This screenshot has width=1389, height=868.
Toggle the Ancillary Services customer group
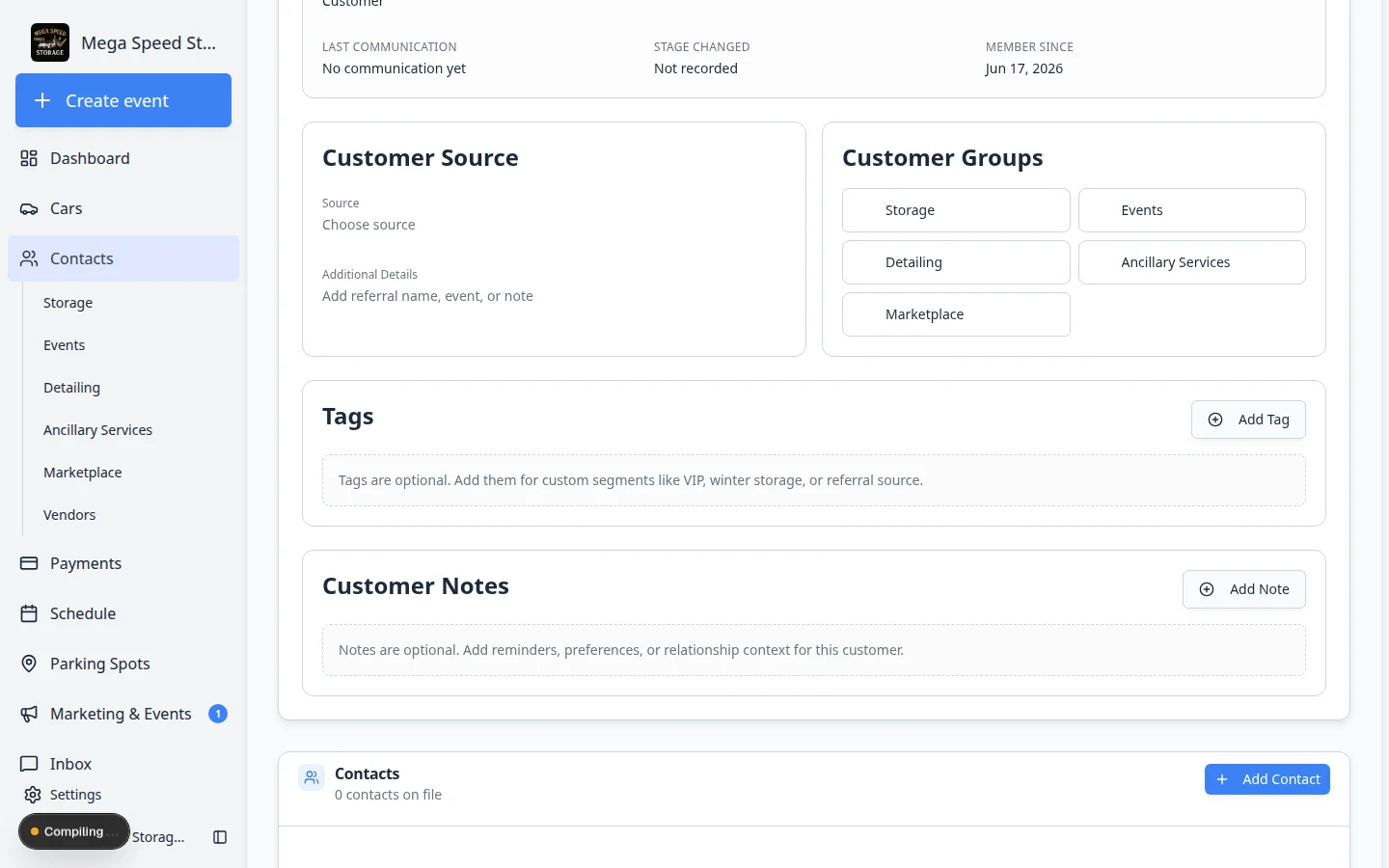pos(1192,262)
